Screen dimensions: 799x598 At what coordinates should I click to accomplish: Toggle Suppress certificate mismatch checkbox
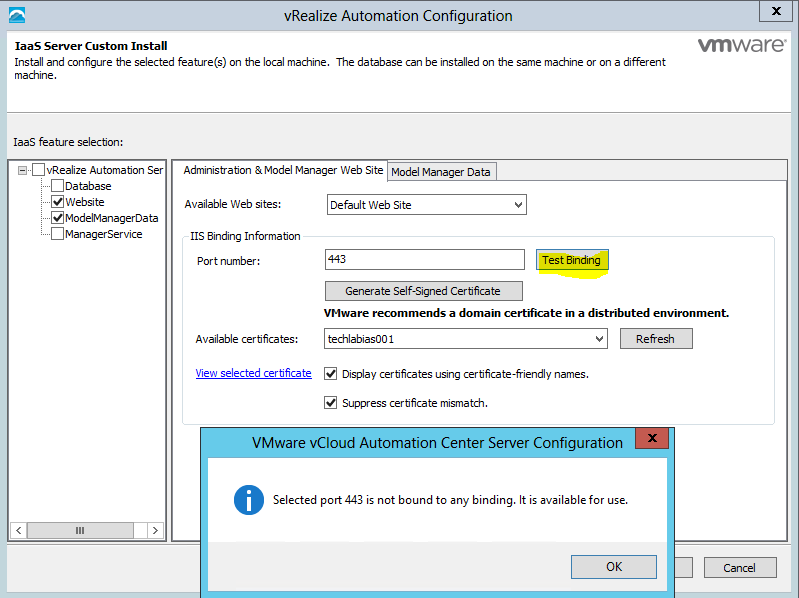(x=331, y=403)
